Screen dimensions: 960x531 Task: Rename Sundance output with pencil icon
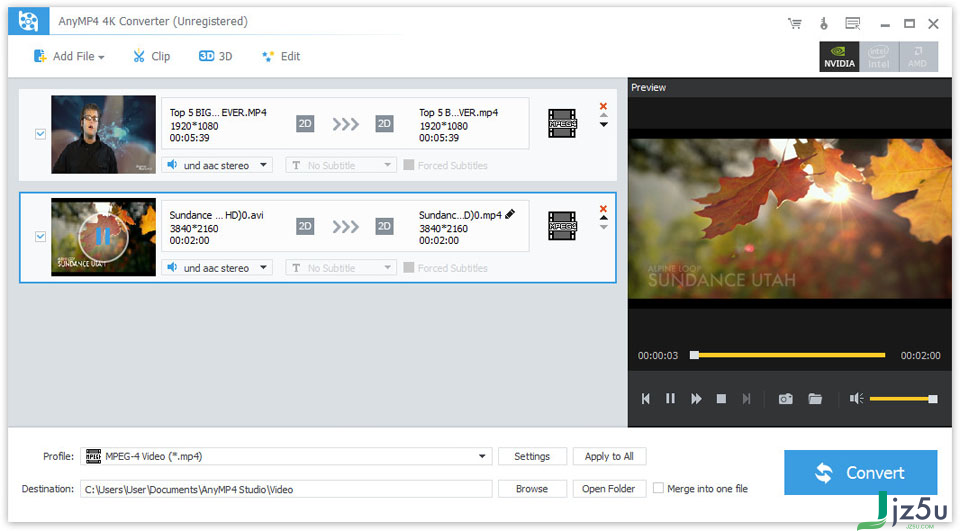tap(510, 214)
